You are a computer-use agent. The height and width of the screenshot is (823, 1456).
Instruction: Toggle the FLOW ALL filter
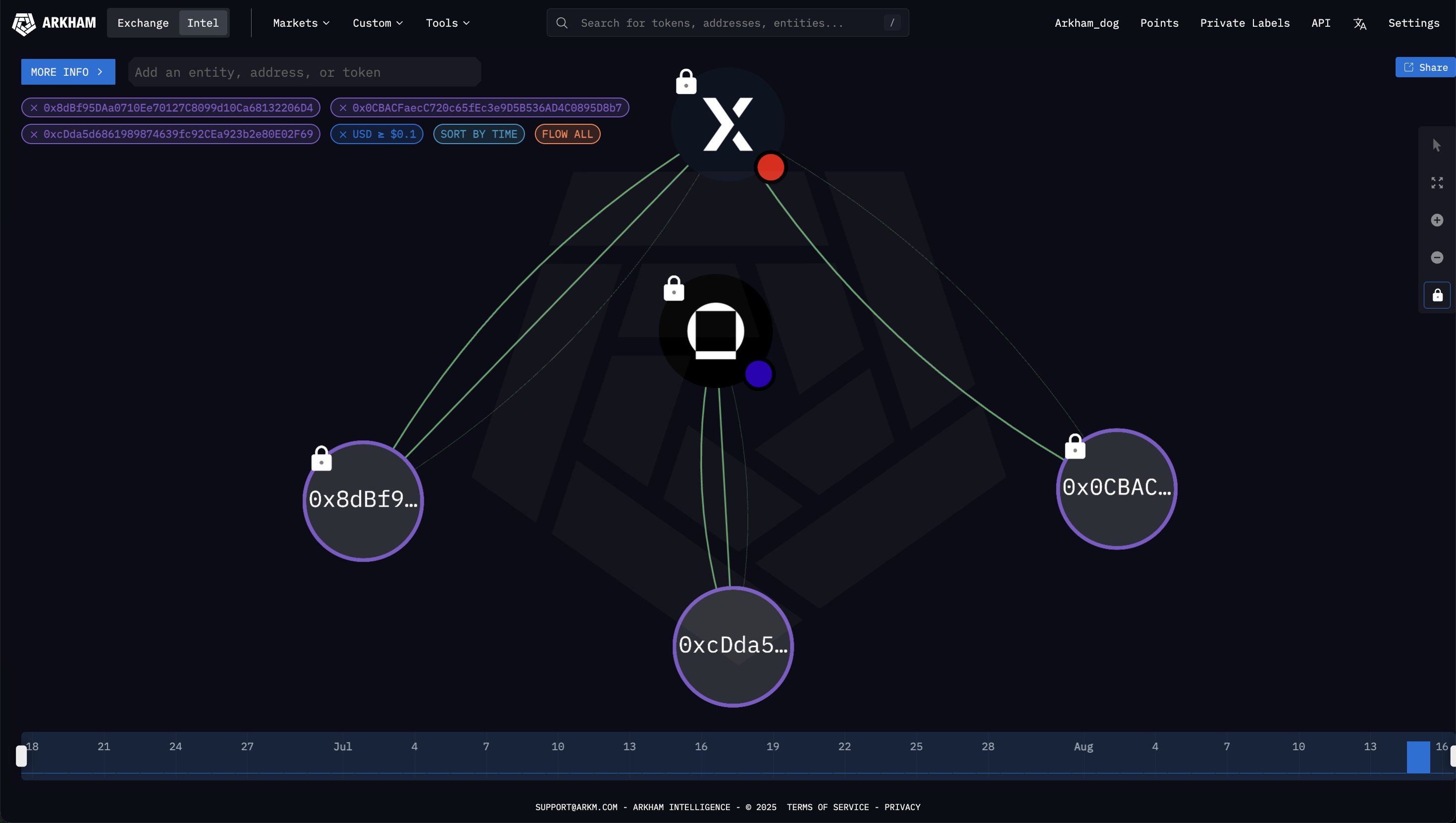click(x=567, y=134)
